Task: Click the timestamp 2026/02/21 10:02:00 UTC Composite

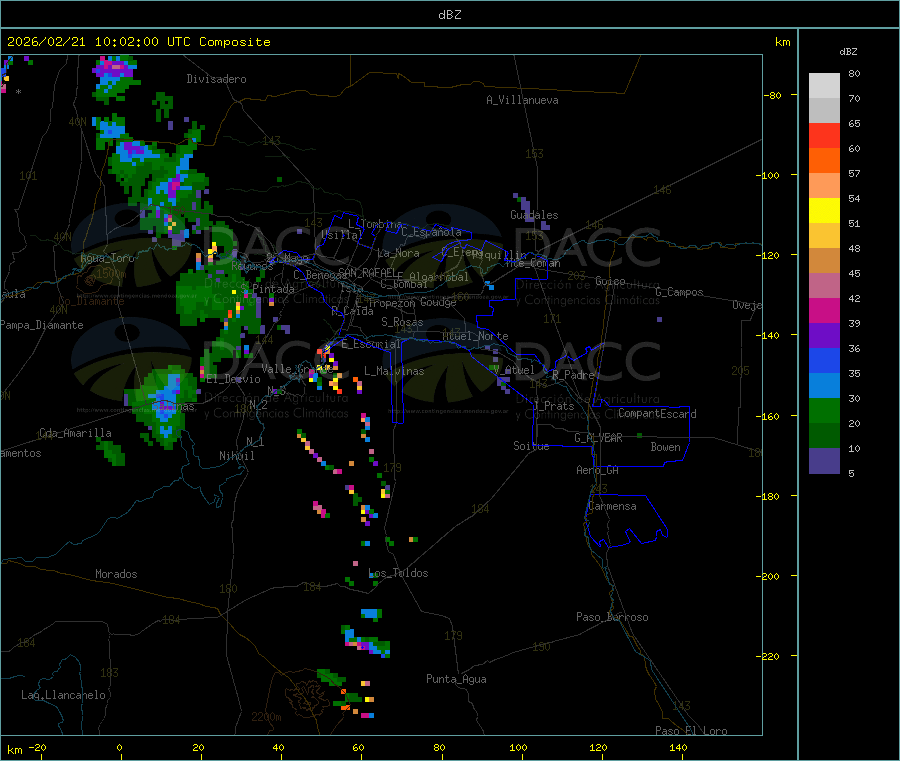Action: (x=138, y=42)
